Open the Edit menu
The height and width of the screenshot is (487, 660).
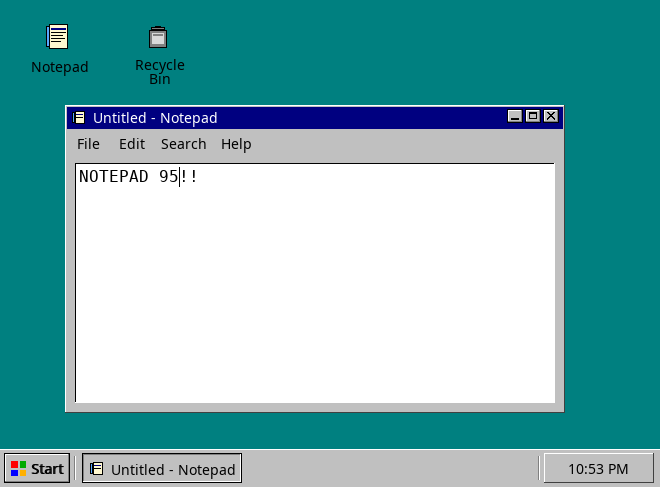click(132, 144)
